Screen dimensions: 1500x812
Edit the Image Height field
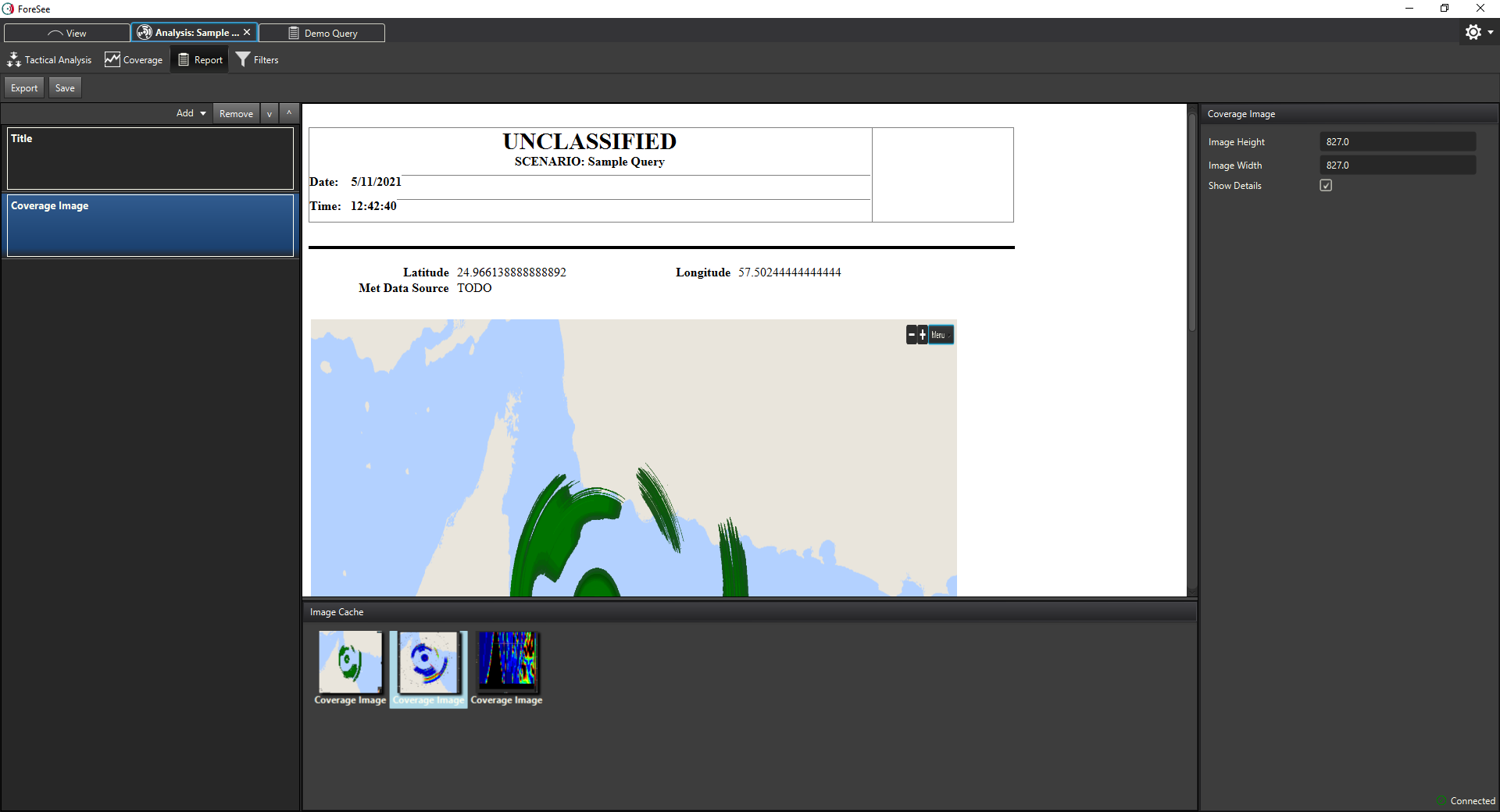[x=1398, y=142]
